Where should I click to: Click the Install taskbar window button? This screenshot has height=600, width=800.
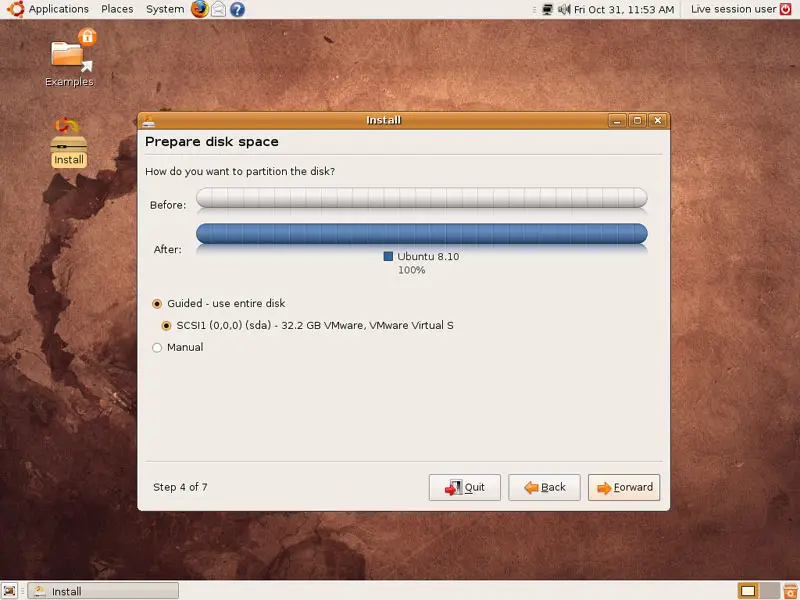103,591
